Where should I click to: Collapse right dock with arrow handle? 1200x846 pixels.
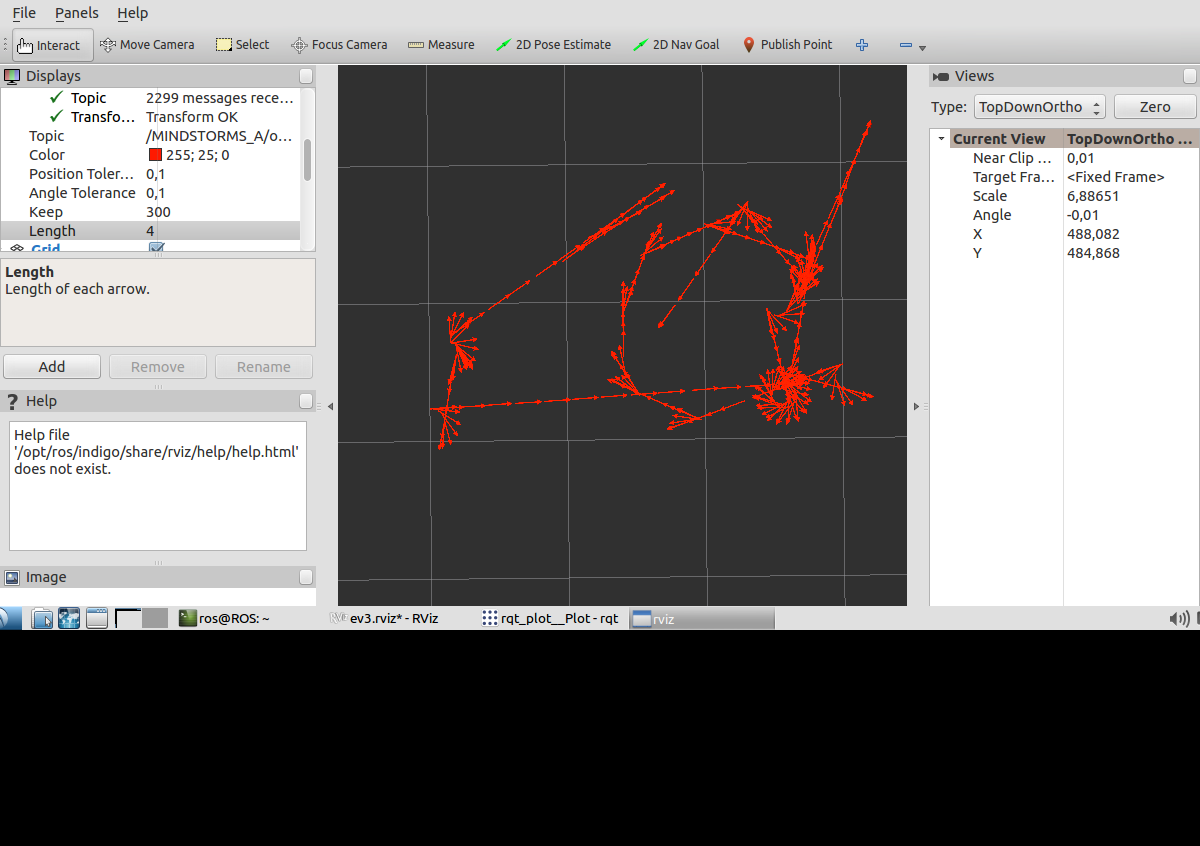915,406
